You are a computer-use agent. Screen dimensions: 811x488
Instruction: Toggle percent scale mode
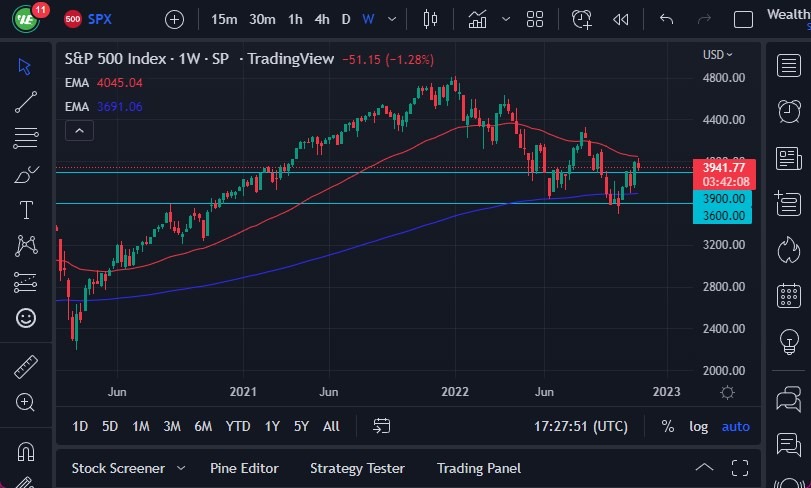pyautogui.click(x=667, y=426)
